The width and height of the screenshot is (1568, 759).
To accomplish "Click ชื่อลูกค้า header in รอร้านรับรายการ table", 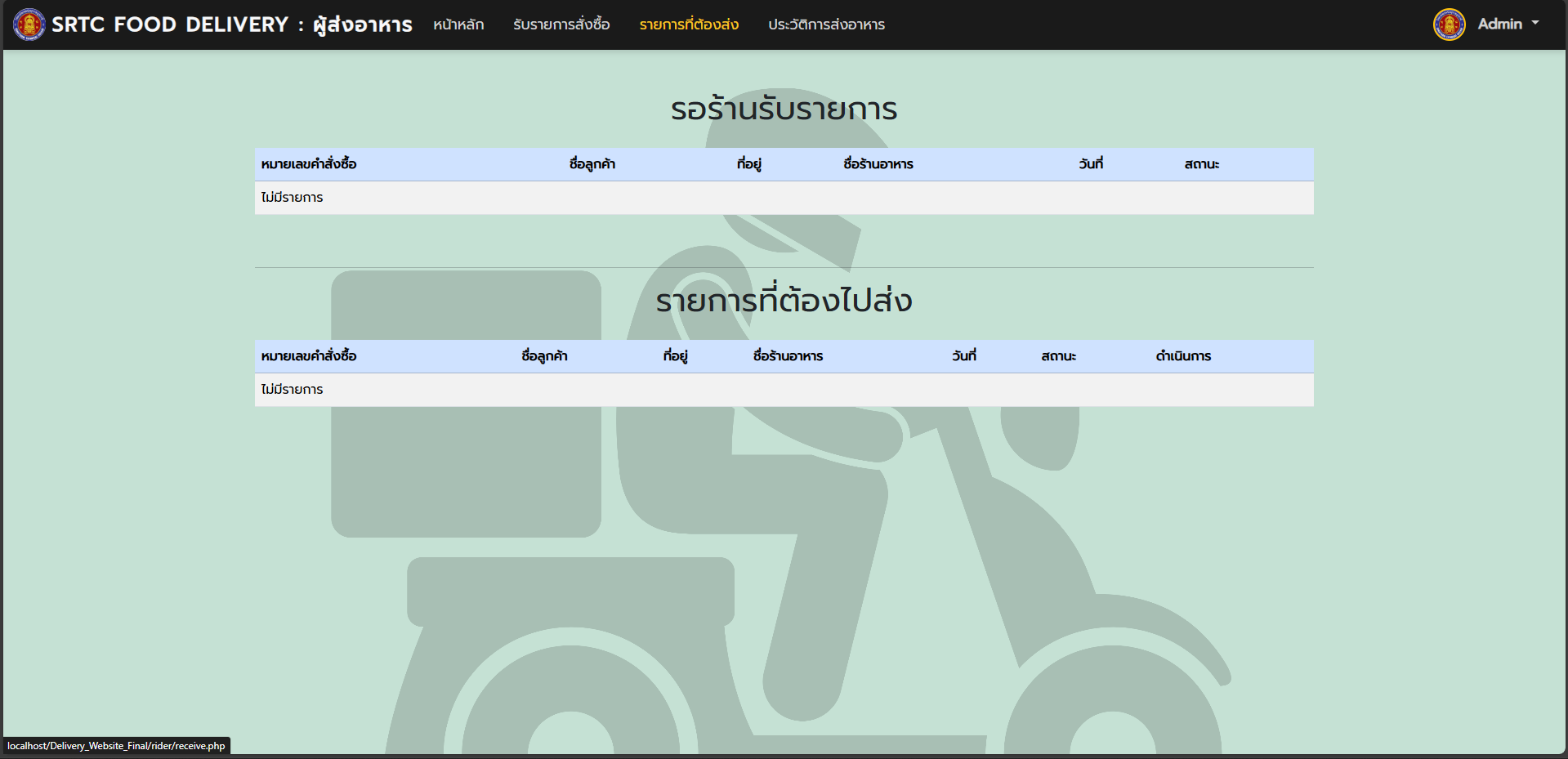I will click(592, 164).
